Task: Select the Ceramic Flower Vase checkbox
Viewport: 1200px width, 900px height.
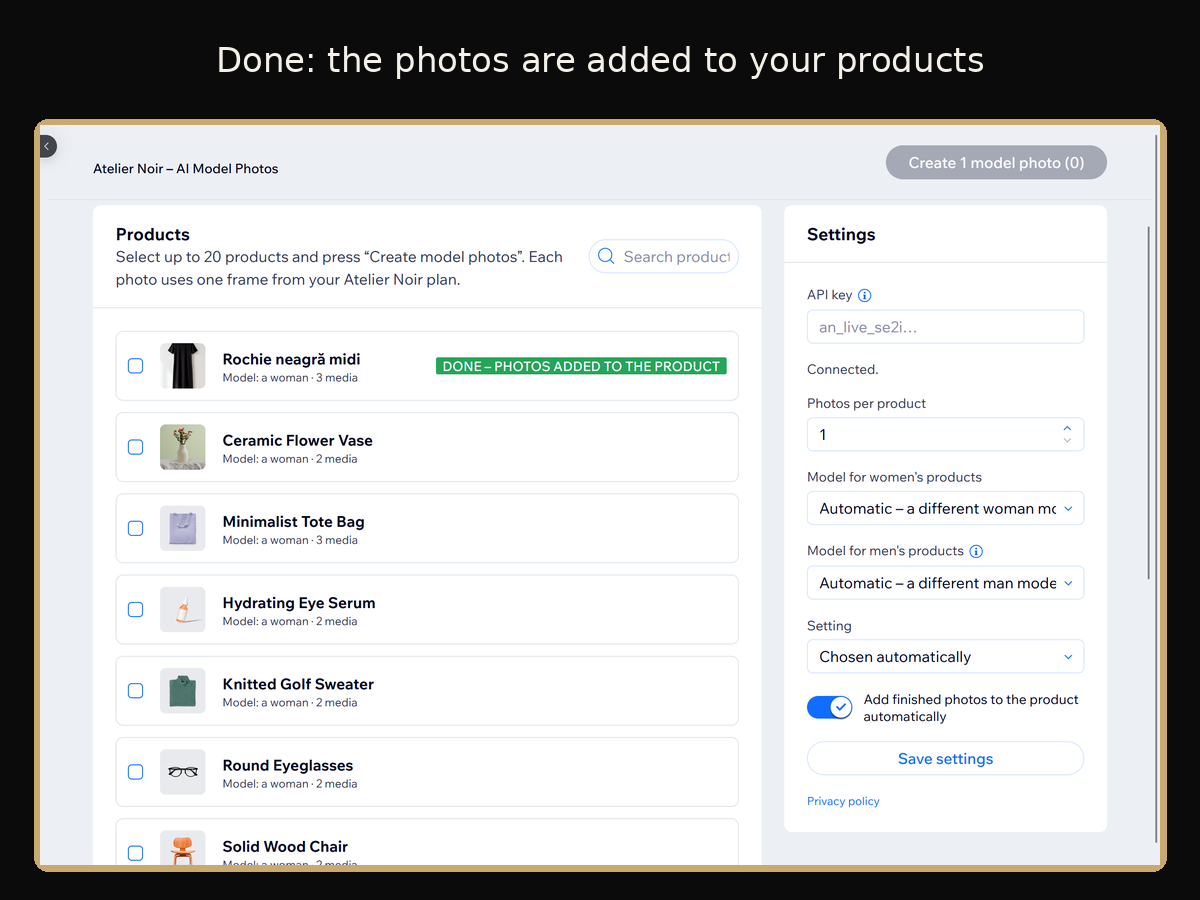Action: tap(136, 447)
